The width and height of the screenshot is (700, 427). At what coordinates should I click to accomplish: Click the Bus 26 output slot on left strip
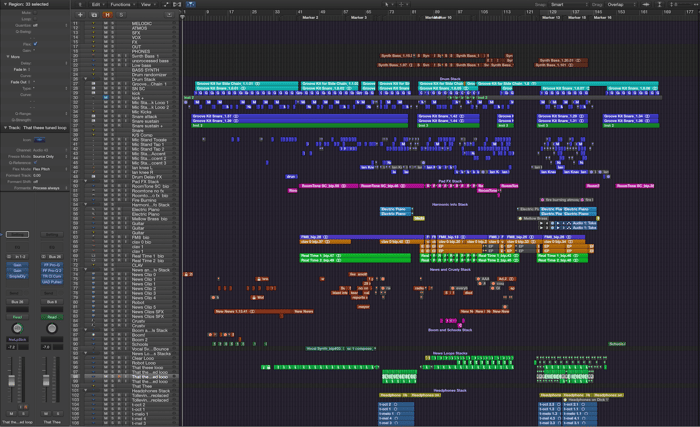(x=17, y=301)
